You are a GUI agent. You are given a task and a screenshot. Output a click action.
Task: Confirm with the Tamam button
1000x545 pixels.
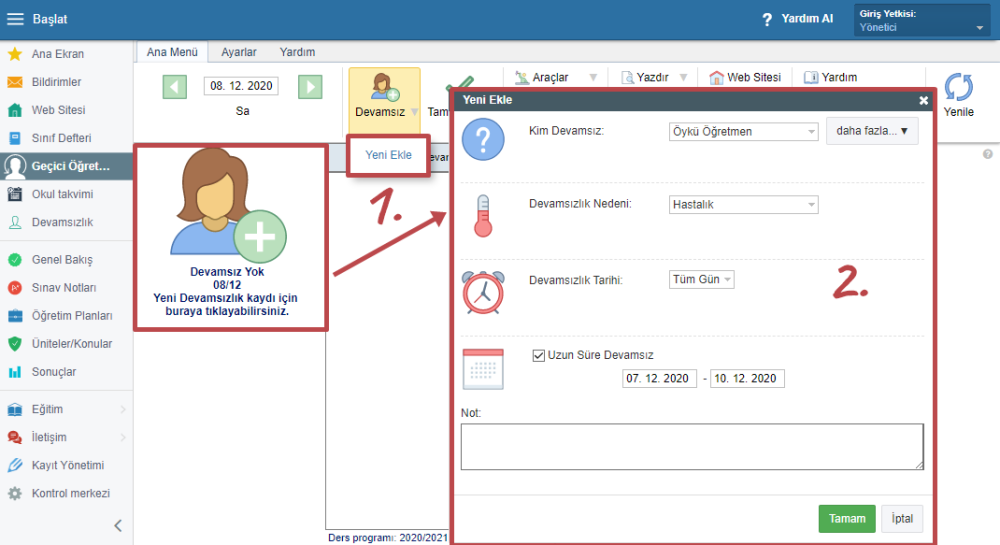(847, 519)
